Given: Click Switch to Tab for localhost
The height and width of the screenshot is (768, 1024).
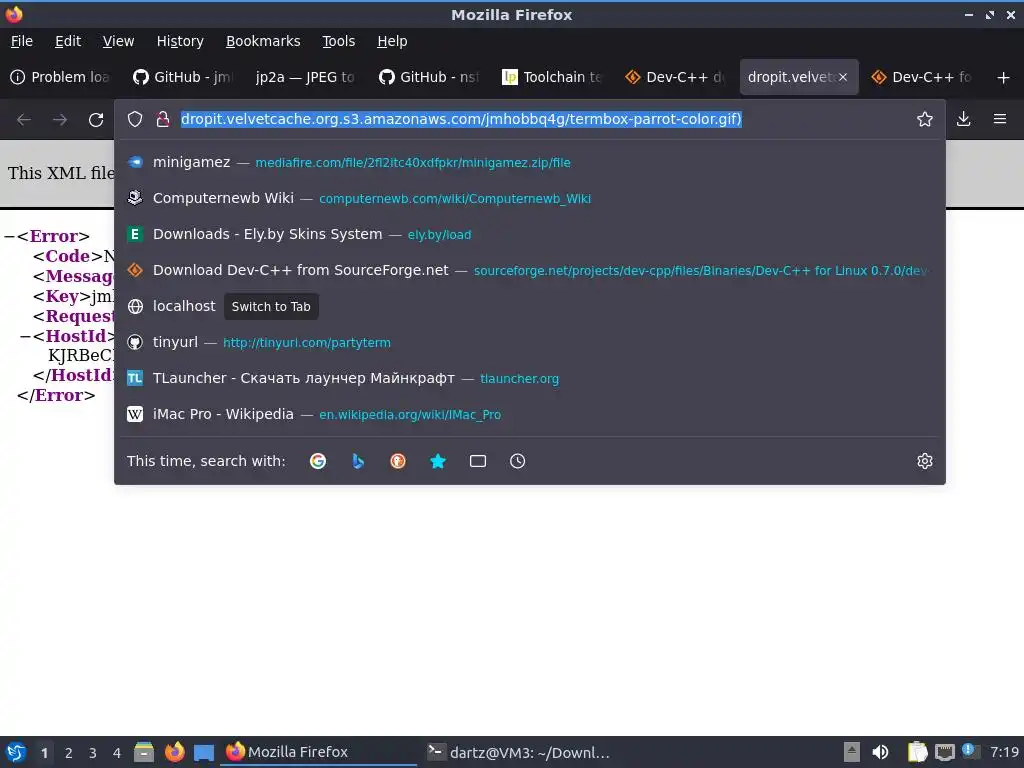Looking at the screenshot, I should click(271, 306).
